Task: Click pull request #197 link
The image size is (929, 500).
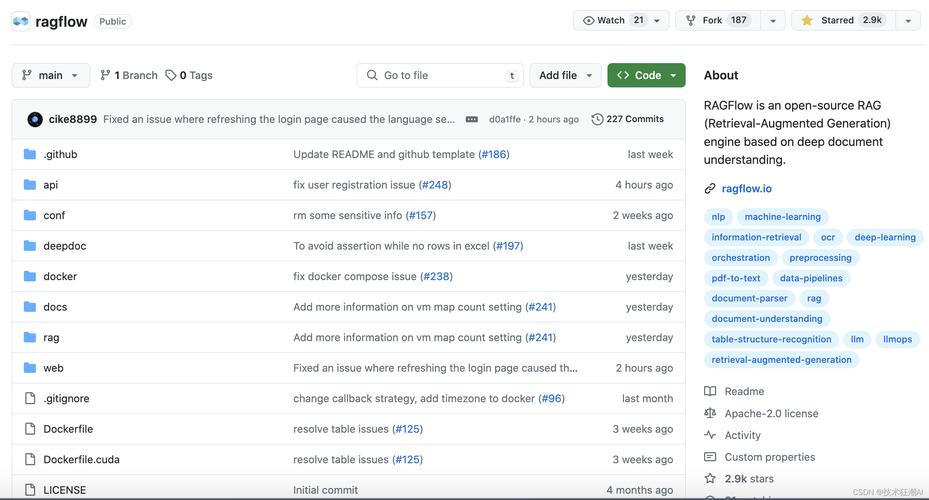Action: 508,246
